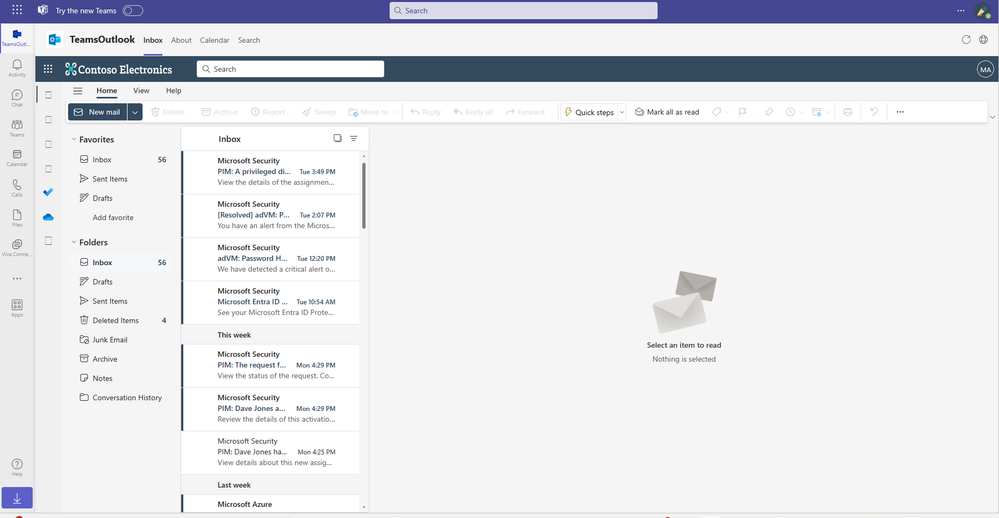
Task: Open the Search tab of TeamsOutlook
Action: (249, 40)
